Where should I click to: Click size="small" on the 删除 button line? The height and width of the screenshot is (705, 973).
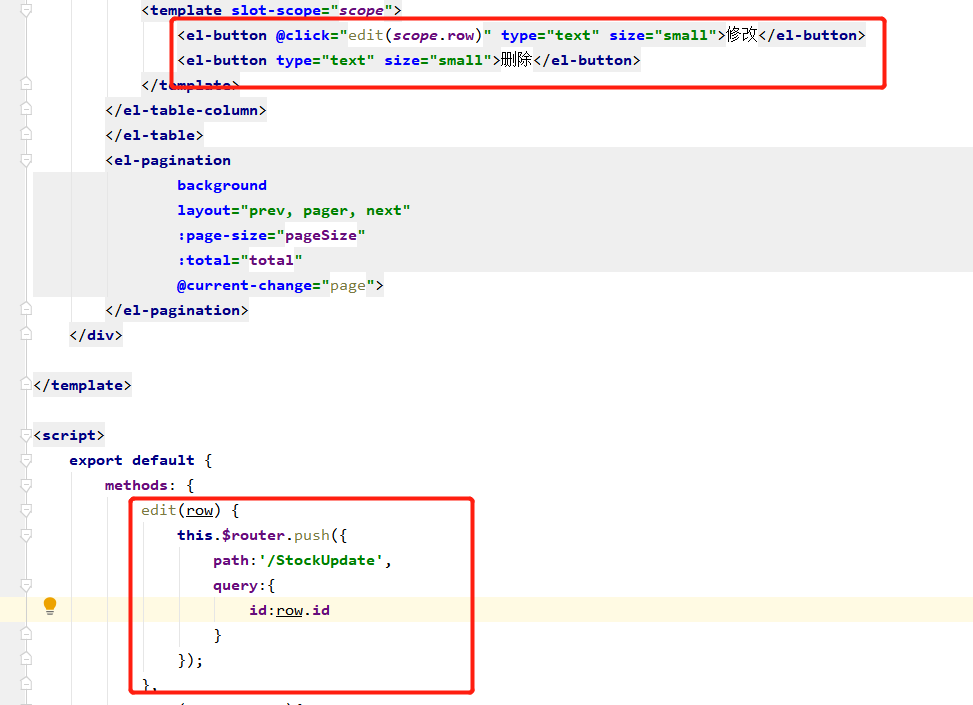pyautogui.click(x=438, y=60)
